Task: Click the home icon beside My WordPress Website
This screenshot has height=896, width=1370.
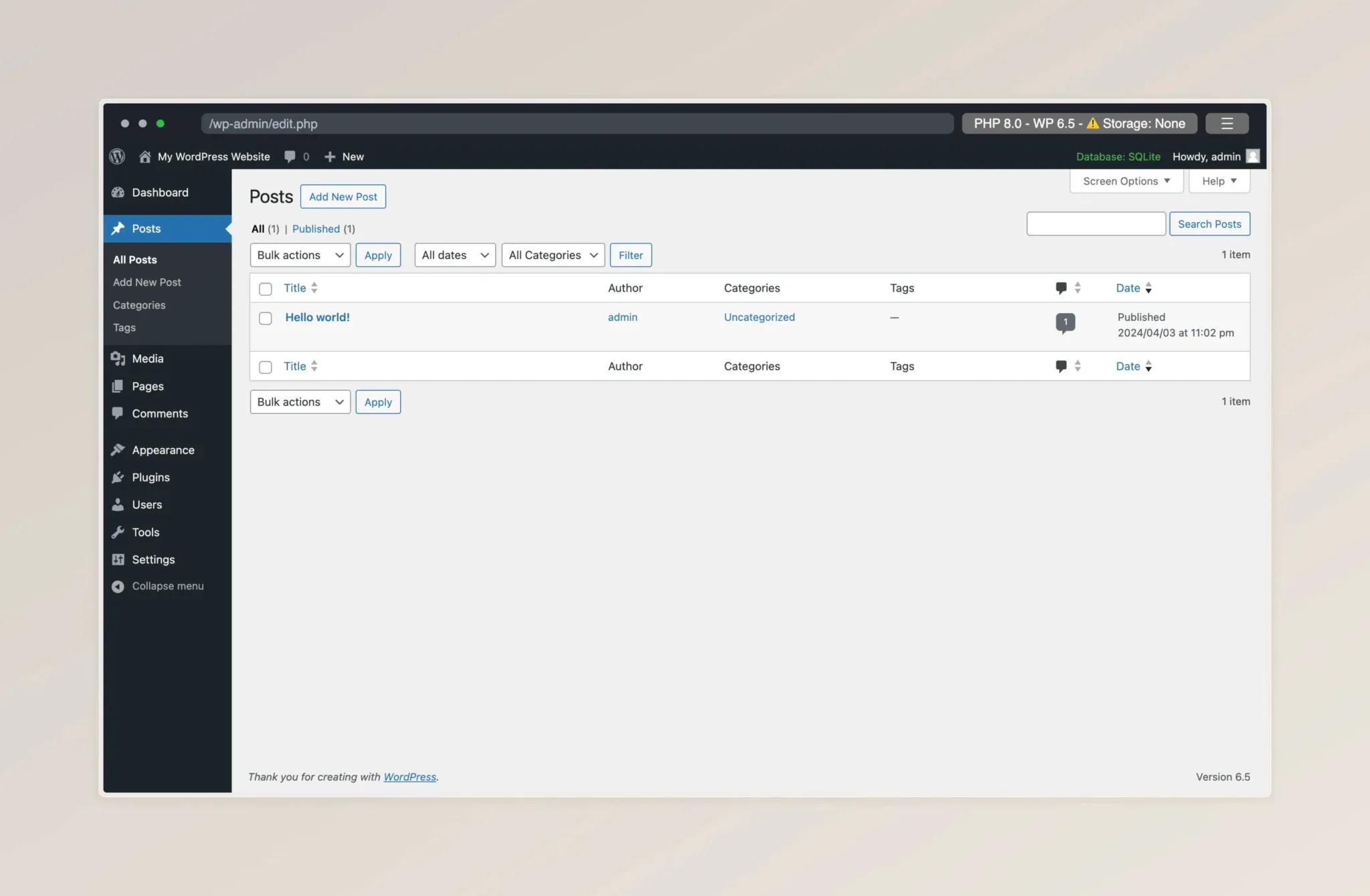Action: [144, 156]
